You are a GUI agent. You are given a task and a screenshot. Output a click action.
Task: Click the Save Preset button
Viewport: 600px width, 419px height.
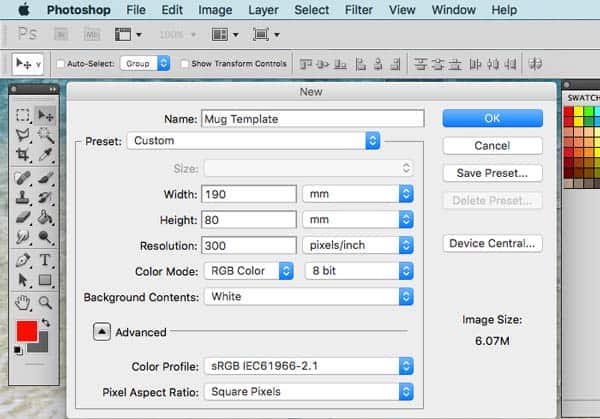tap(492, 173)
